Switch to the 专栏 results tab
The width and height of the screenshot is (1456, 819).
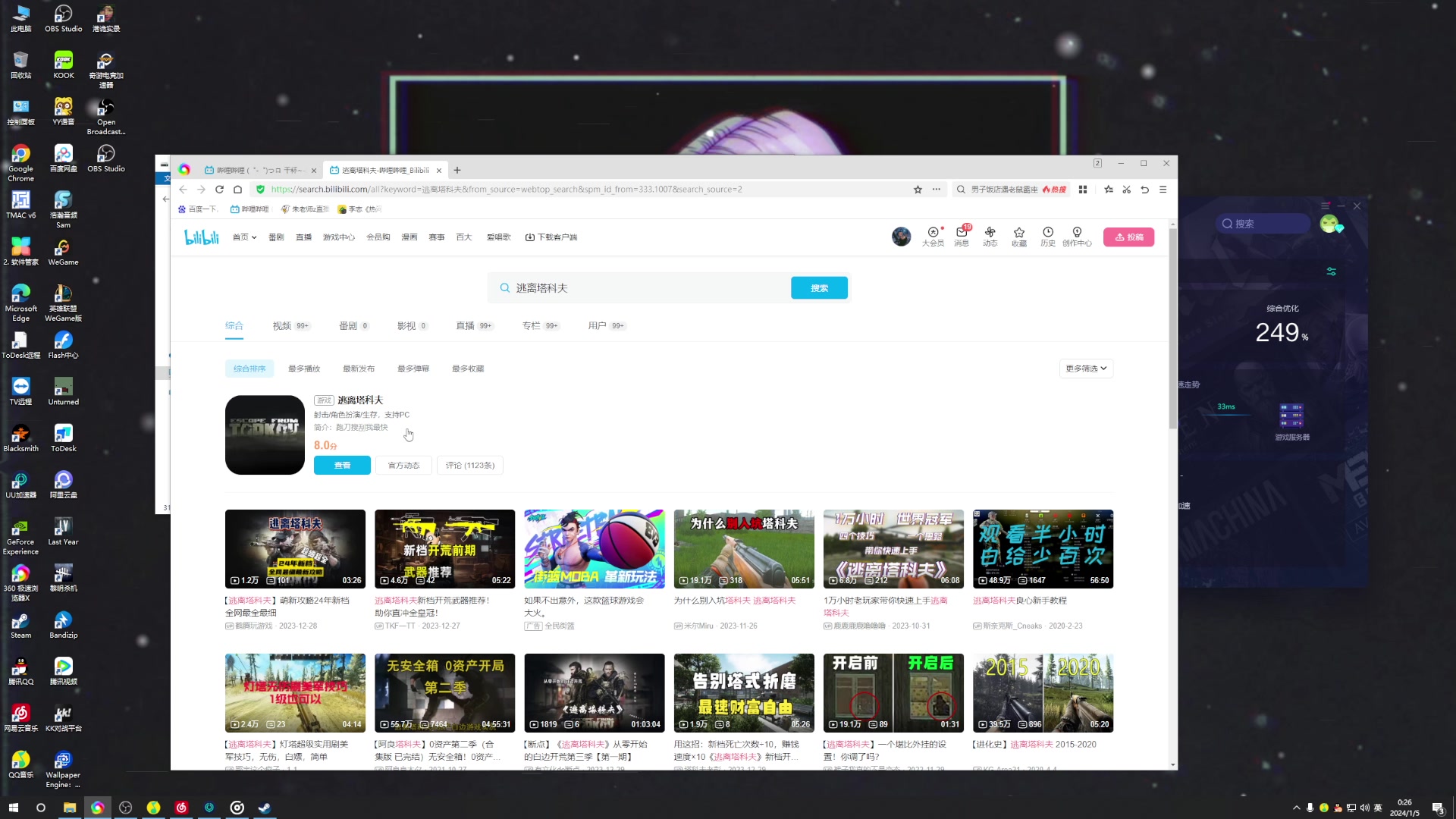pos(541,326)
